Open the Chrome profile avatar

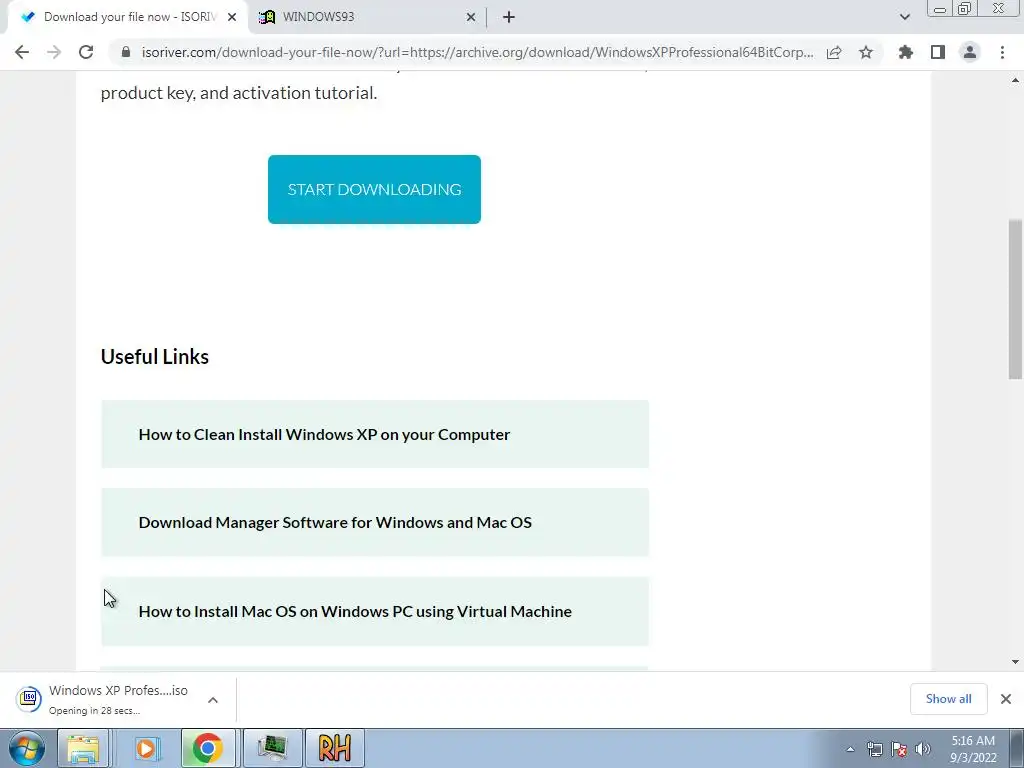point(970,52)
